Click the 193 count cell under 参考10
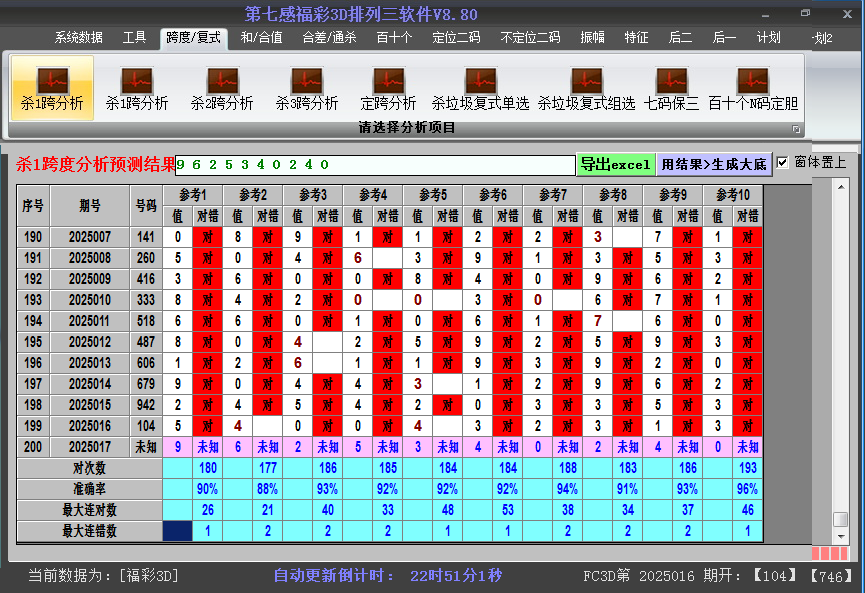This screenshot has width=865, height=593. pyautogui.click(x=748, y=468)
